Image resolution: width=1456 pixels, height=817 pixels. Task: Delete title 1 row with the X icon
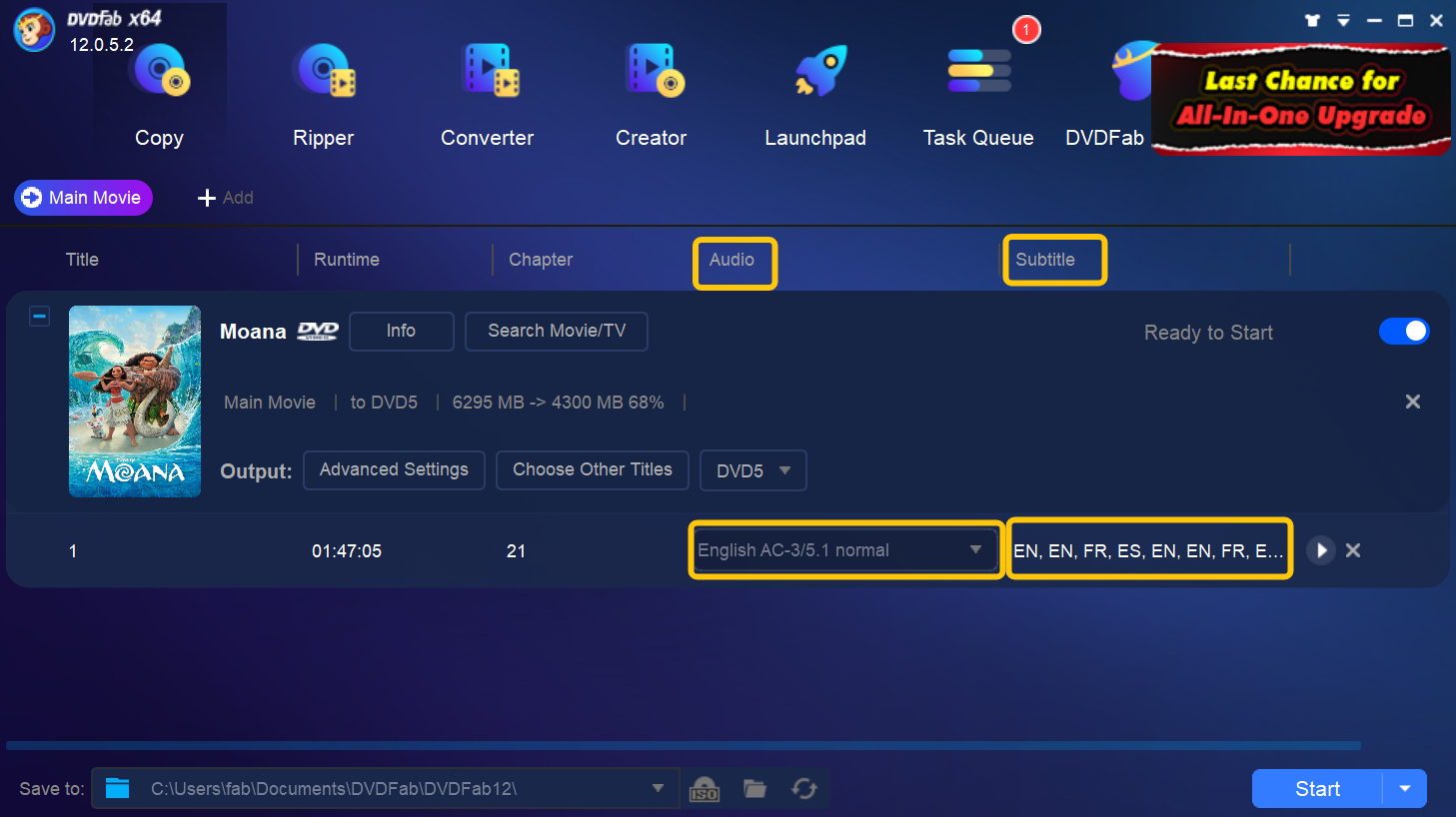1353,550
